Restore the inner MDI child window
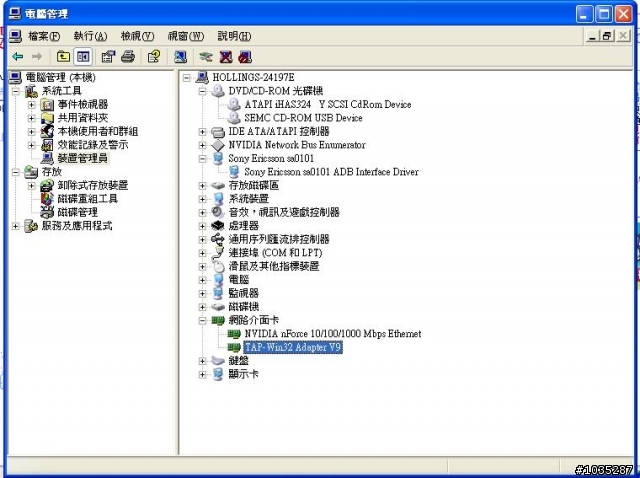Image resolution: width=640 pixels, height=478 pixels. 607,36
